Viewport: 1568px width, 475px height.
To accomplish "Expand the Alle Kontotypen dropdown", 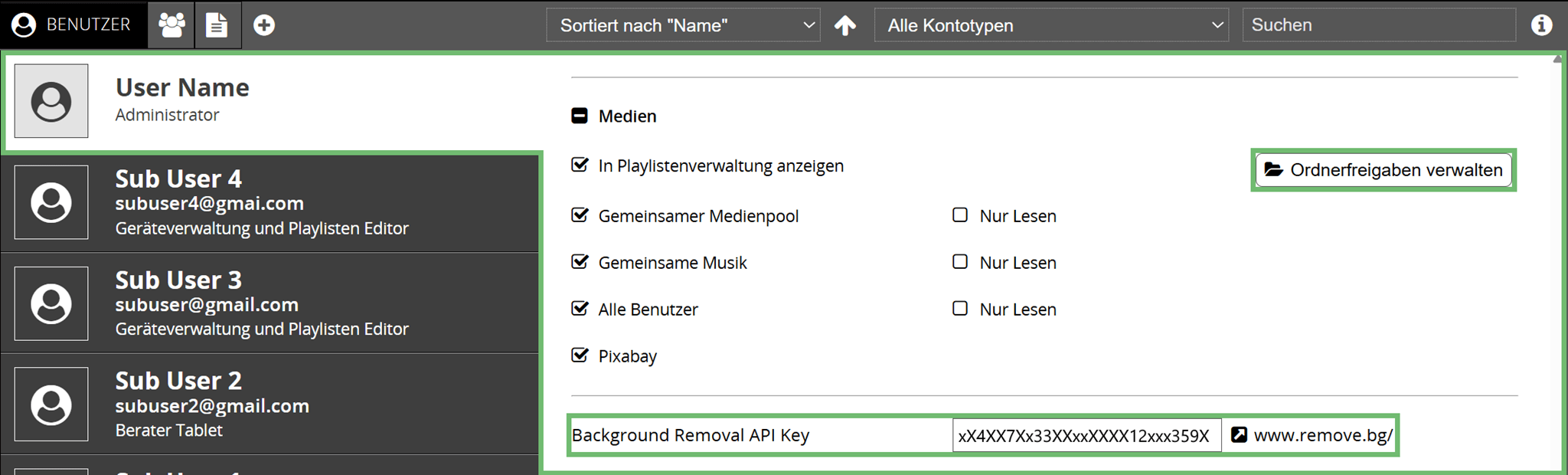I will click(1051, 25).
